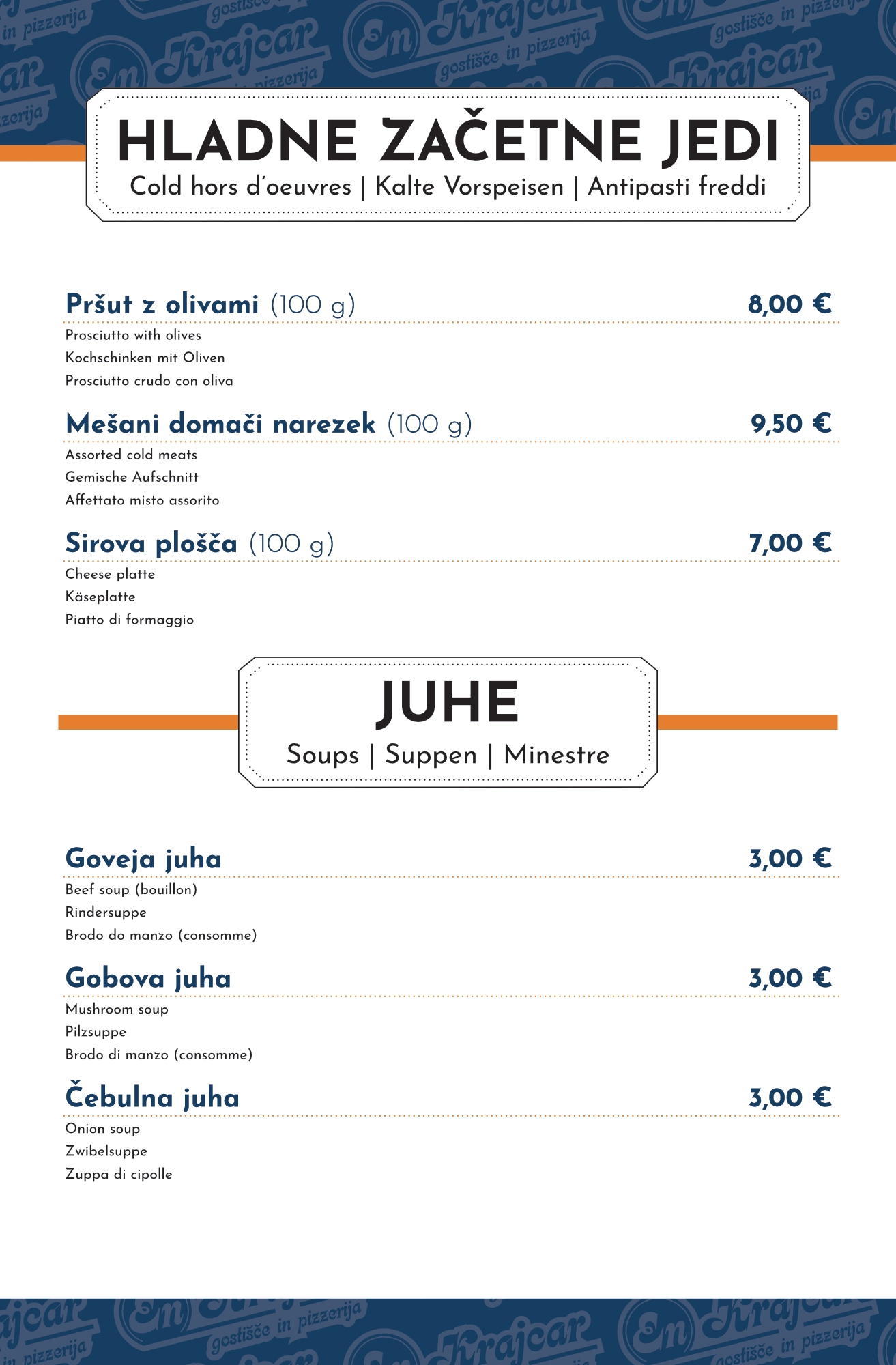This screenshot has width=896, height=1365.
Task: Click the "Zuppa di cipolle" text
Action: (x=119, y=1174)
